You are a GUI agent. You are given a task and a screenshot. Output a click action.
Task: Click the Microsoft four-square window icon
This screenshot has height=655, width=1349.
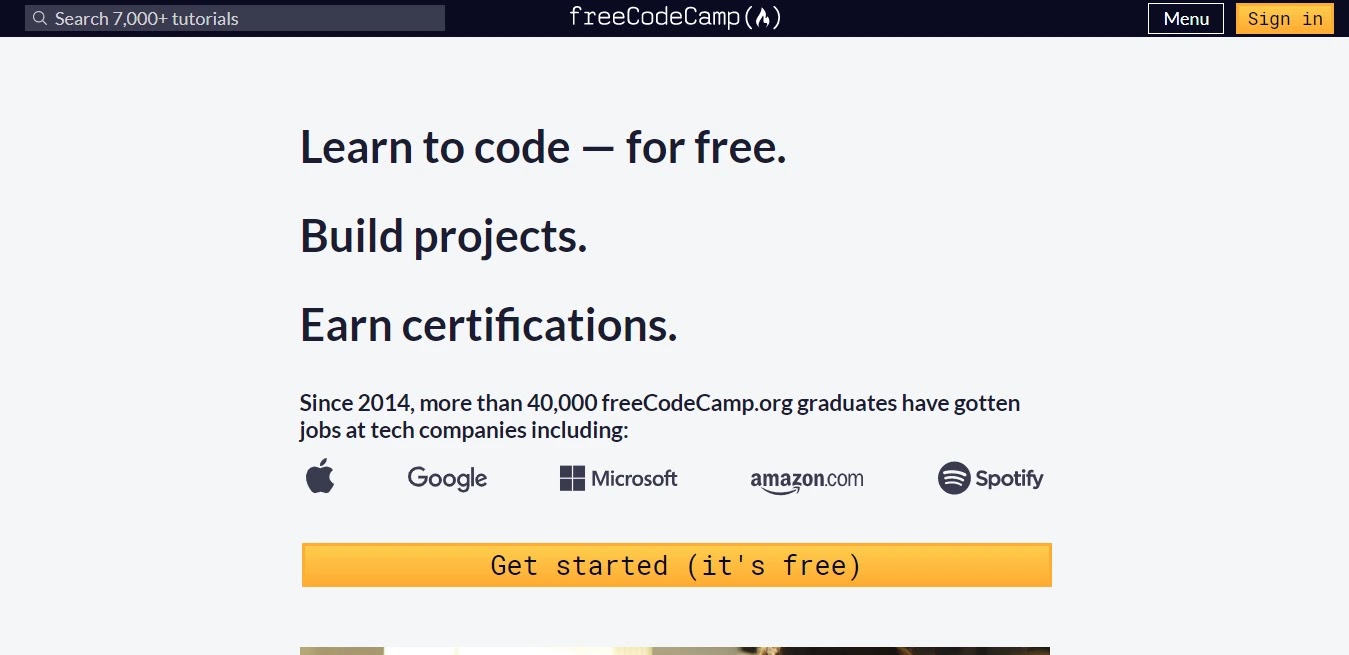tap(570, 478)
